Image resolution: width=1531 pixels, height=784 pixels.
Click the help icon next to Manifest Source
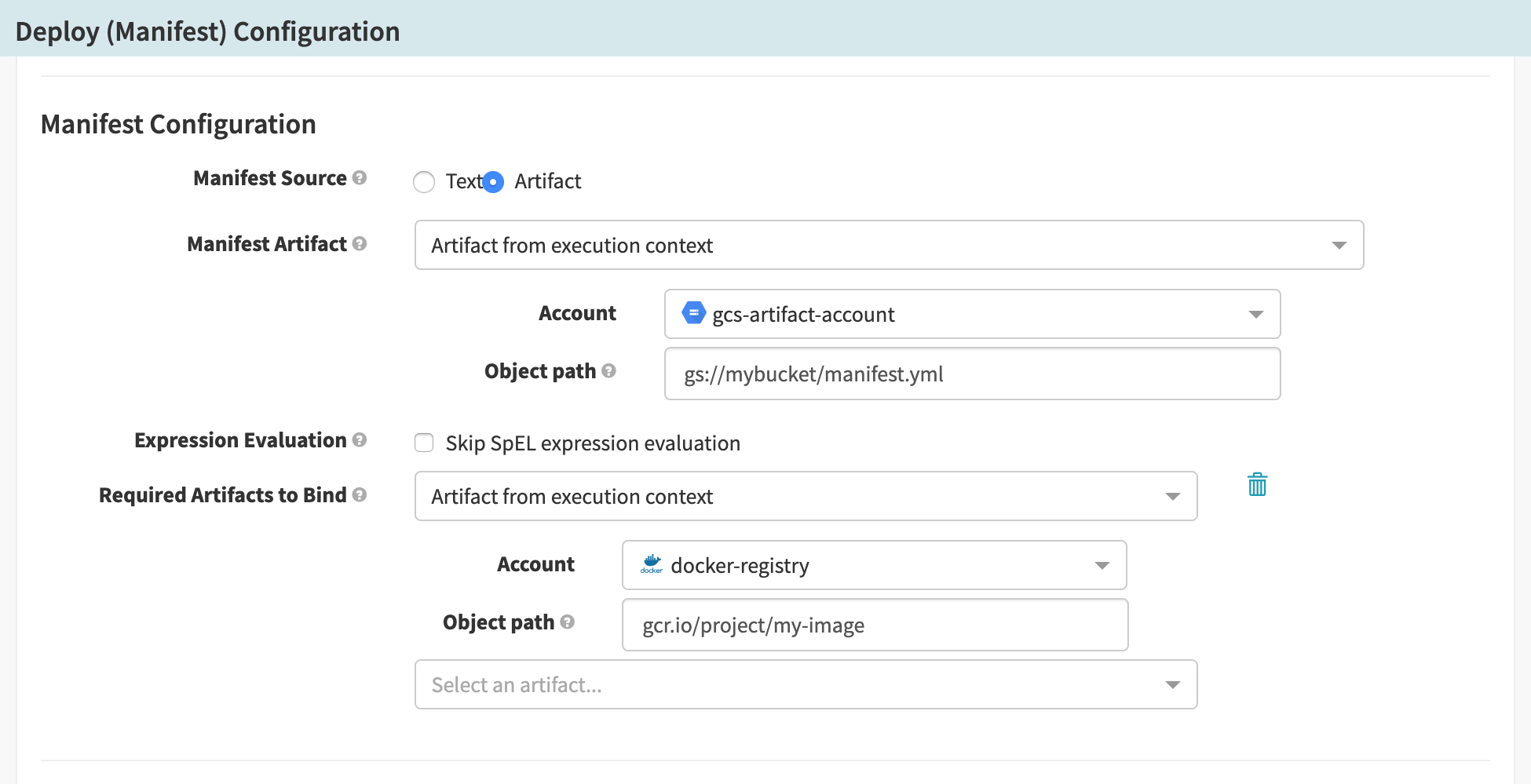click(x=360, y=178)
